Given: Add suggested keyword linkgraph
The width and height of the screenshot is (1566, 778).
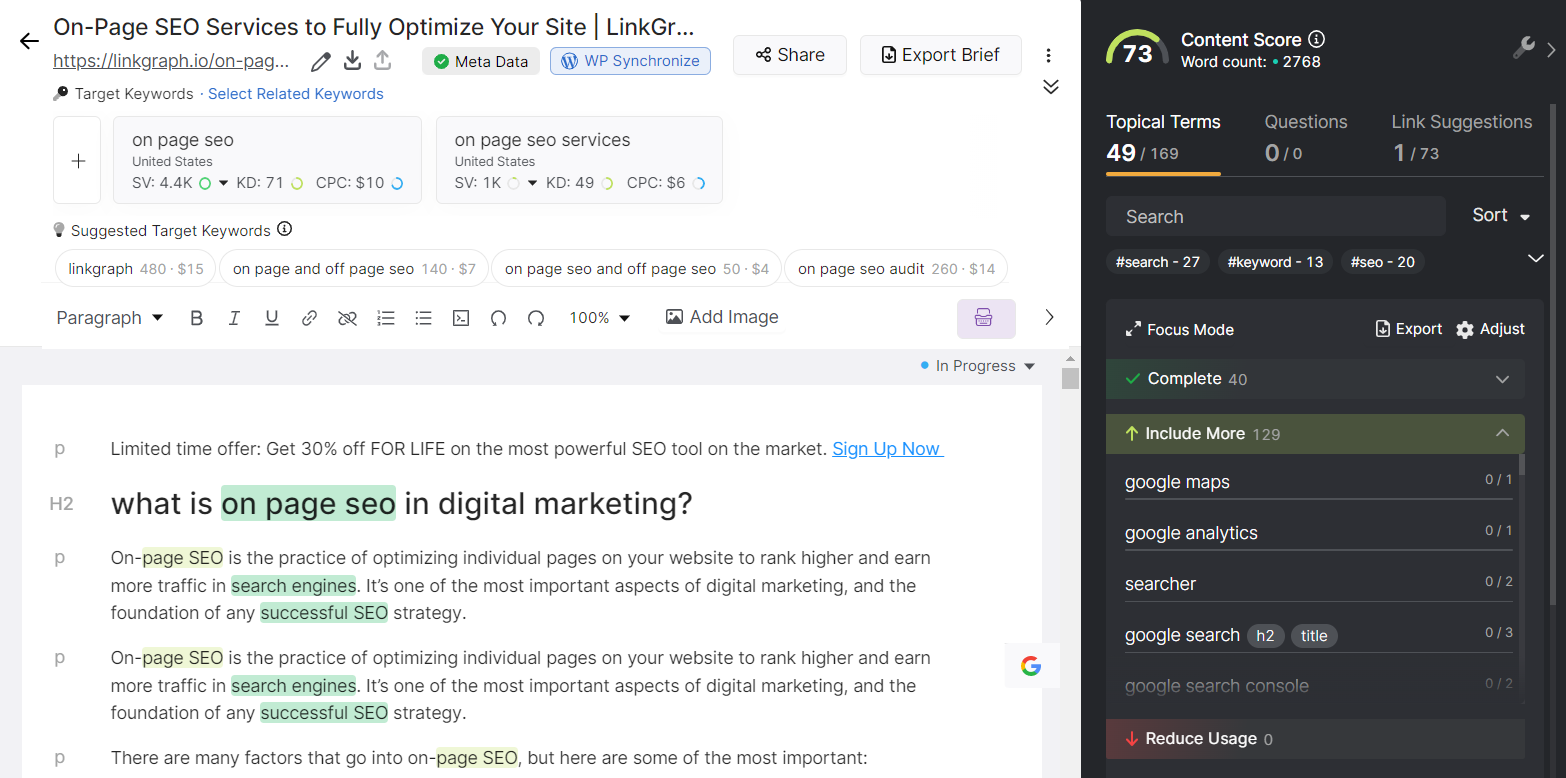Looking at the screenshot, I should tap(136, 269).
